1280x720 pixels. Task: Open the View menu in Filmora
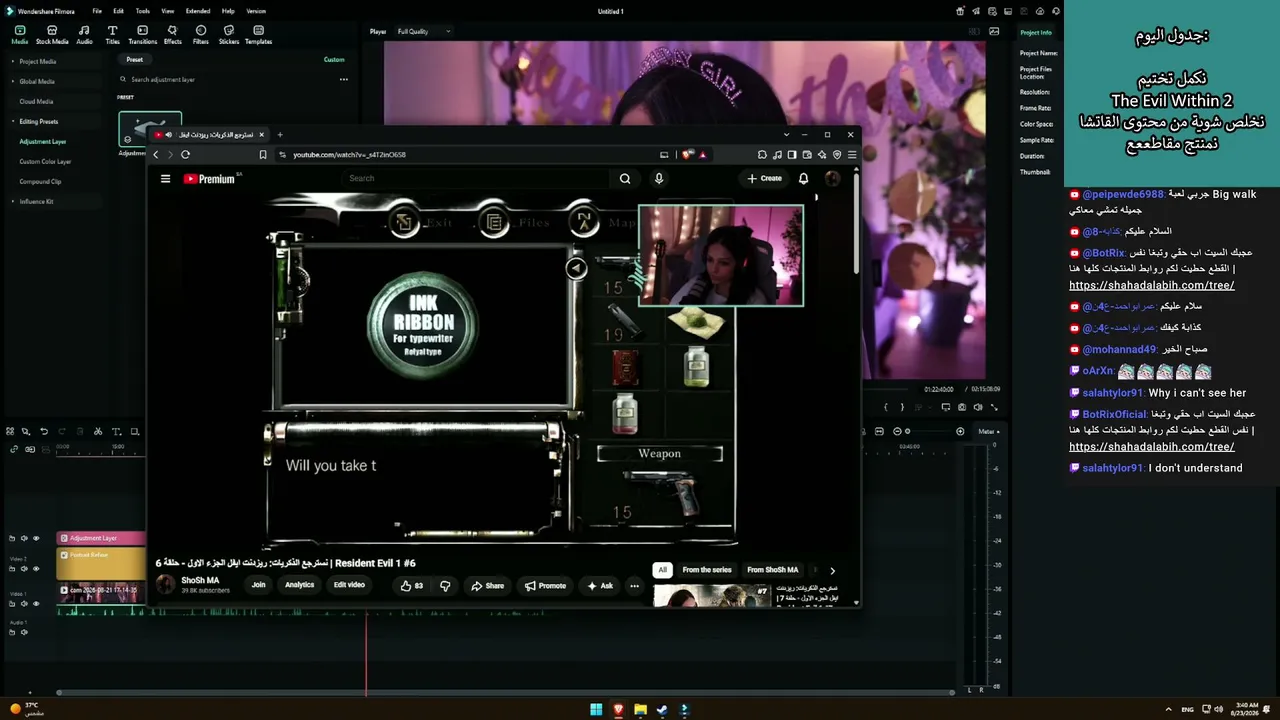(x=167, y=11)
